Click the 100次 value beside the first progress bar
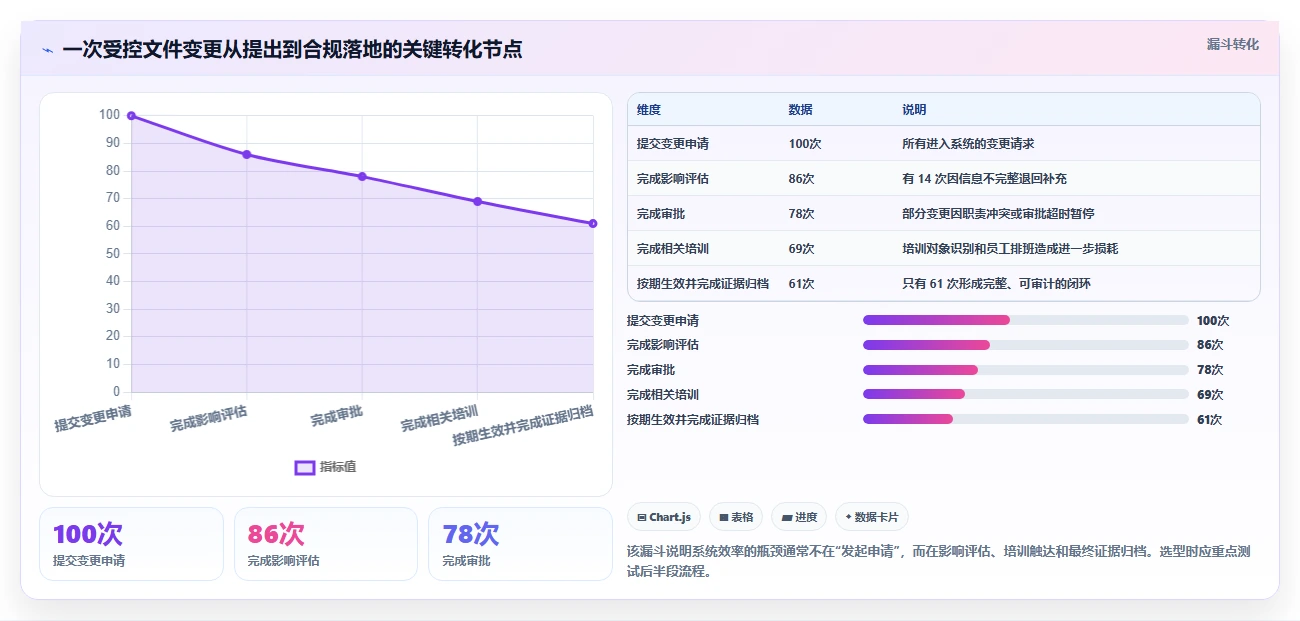The height and width of the screenshot is (621, 1300). tap(1213, 320)
